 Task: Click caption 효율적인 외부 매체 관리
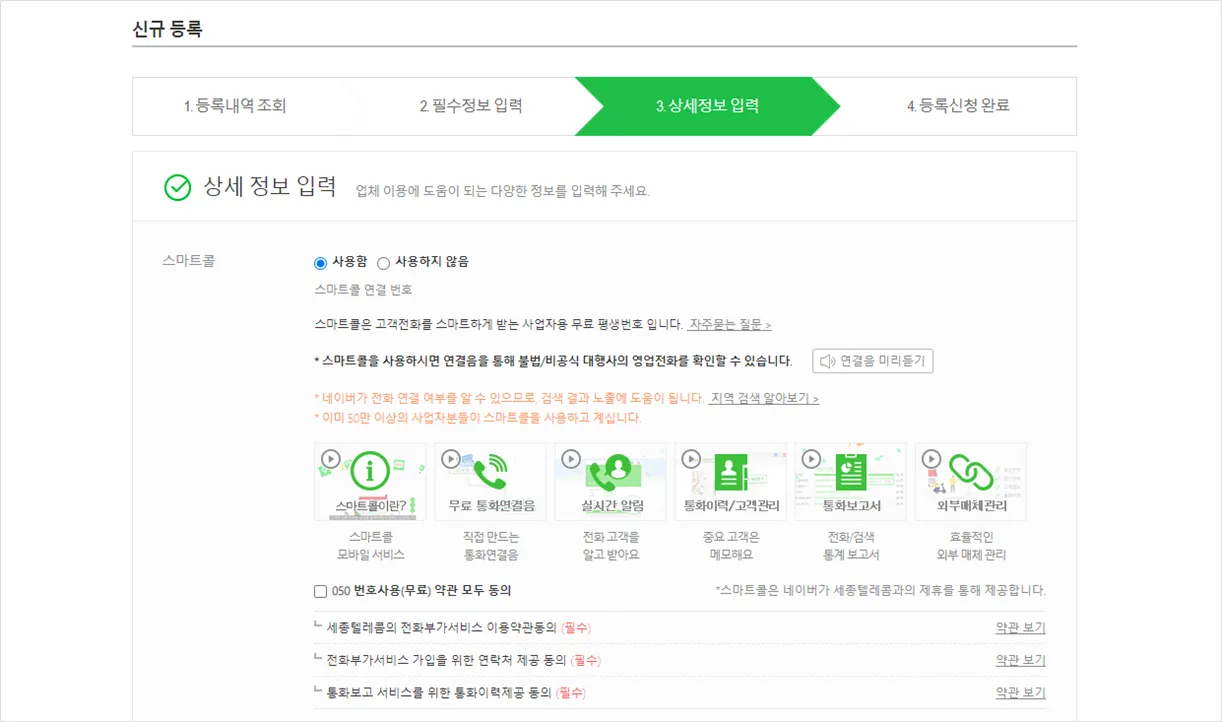click(970, 546)
